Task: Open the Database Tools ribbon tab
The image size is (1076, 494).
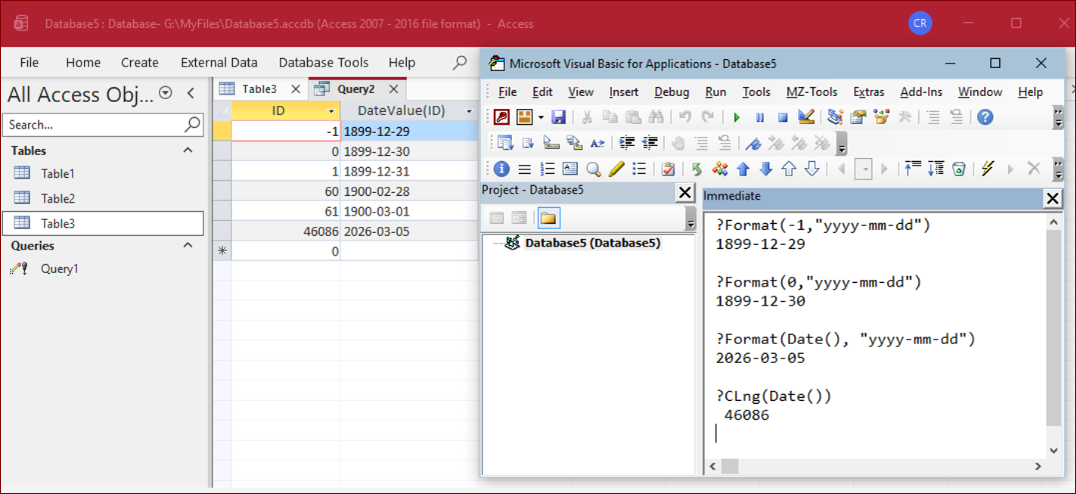Action: [323, 62]
